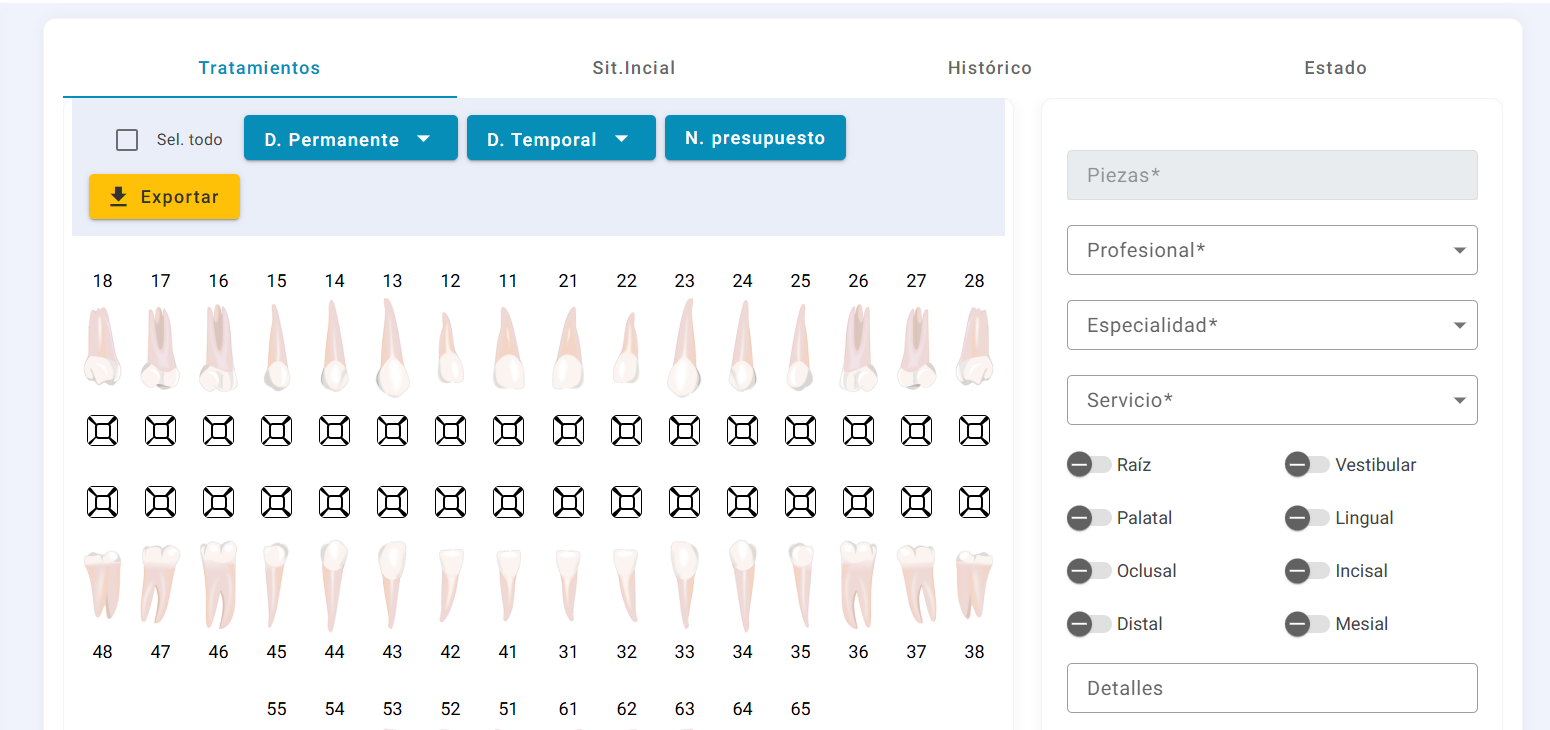Open the D. Permanente dropdown
Image resolution: width=1550 pixels, height=730 pixels.
point(351,138)
